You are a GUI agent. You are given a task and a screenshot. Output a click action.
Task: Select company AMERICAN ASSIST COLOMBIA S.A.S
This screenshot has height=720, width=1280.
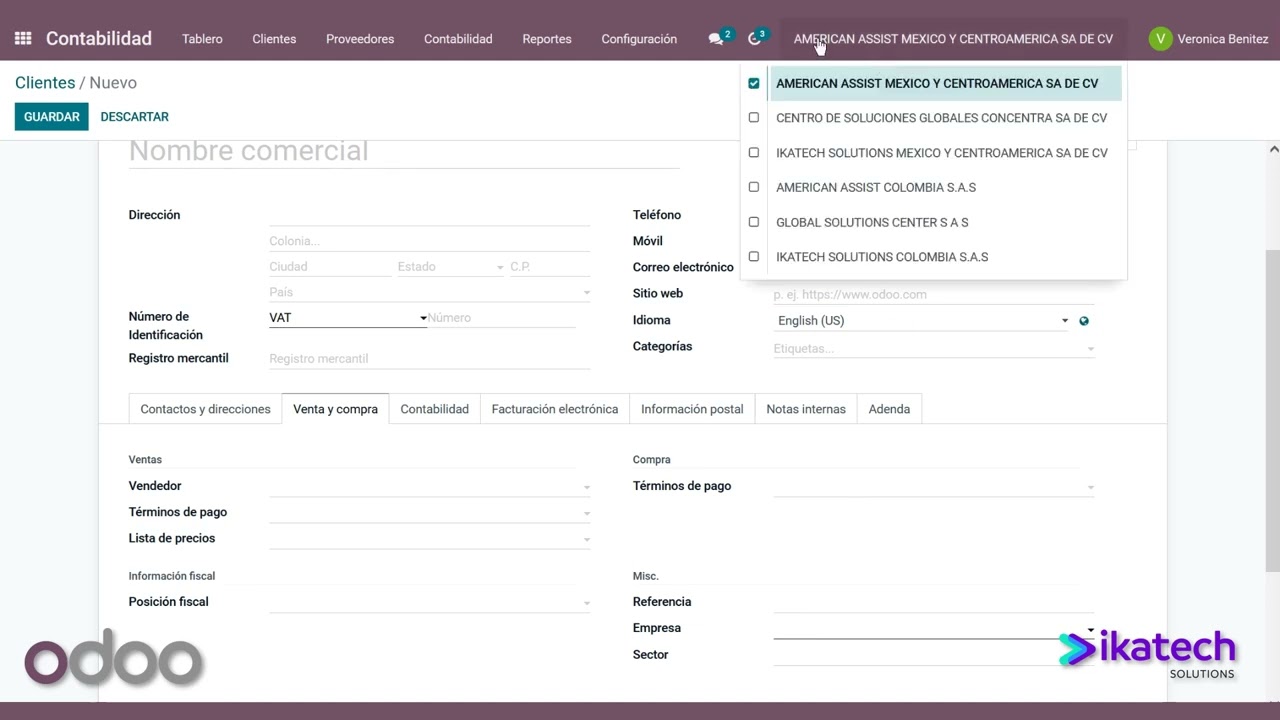point(876,187)
